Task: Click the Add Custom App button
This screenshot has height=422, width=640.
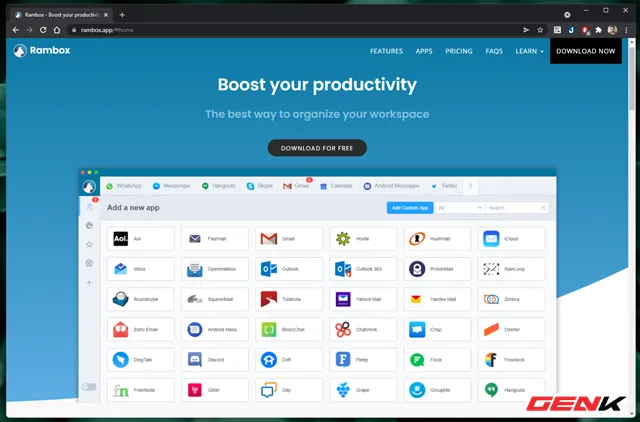Action: (410, 208)
